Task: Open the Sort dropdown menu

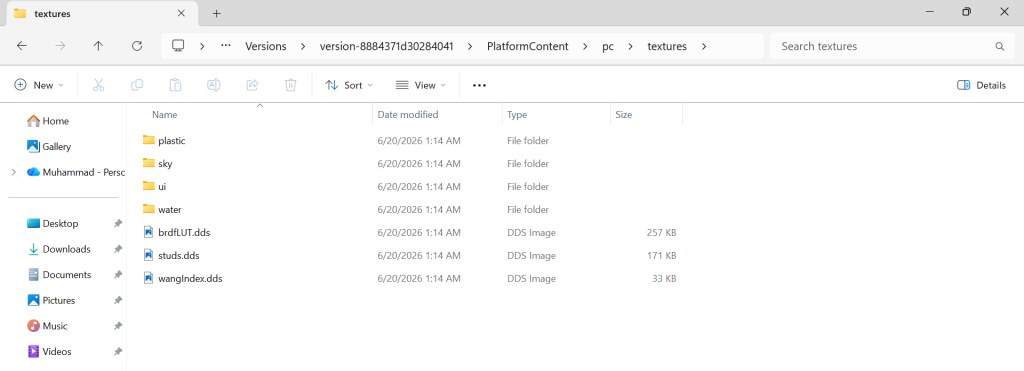Action: coord(349,85)
